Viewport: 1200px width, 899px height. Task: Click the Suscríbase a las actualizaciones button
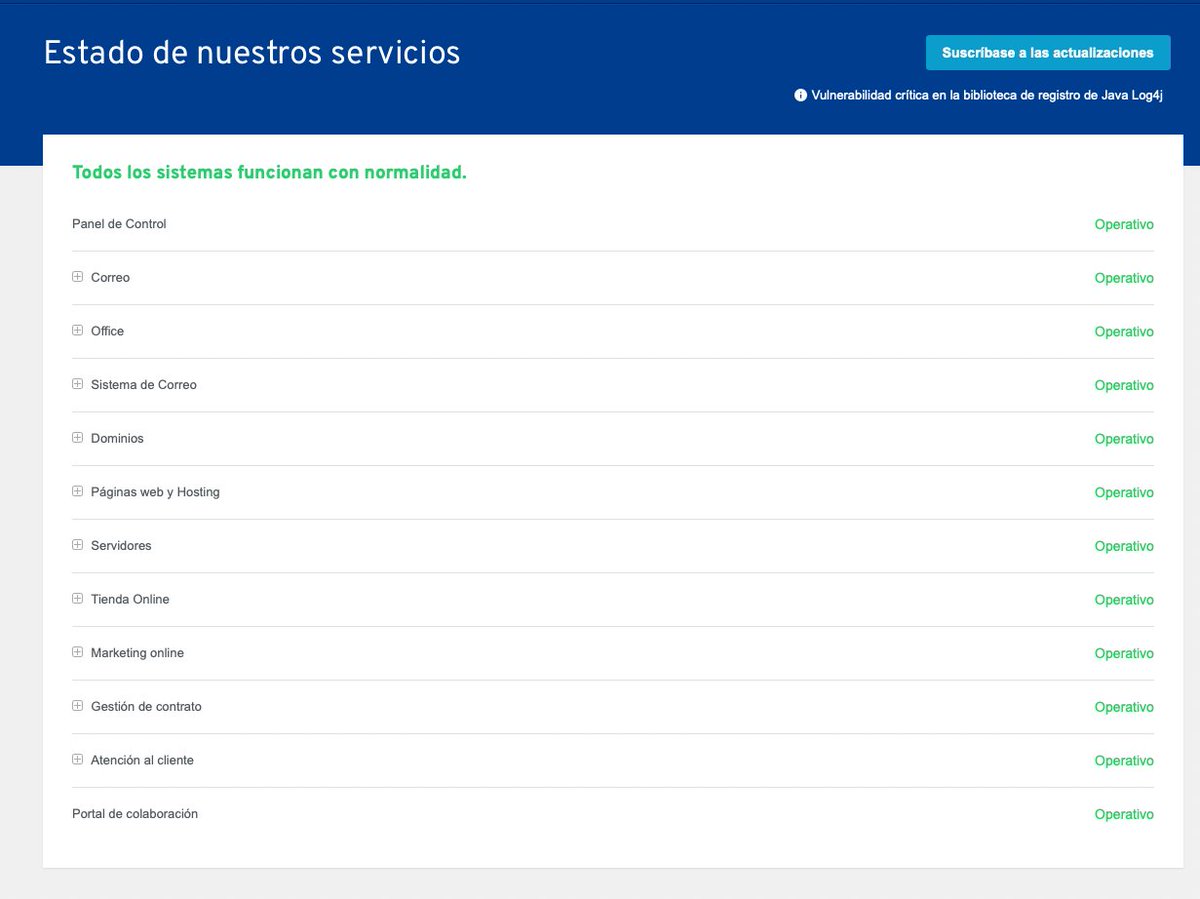(x=1048, y=53)
